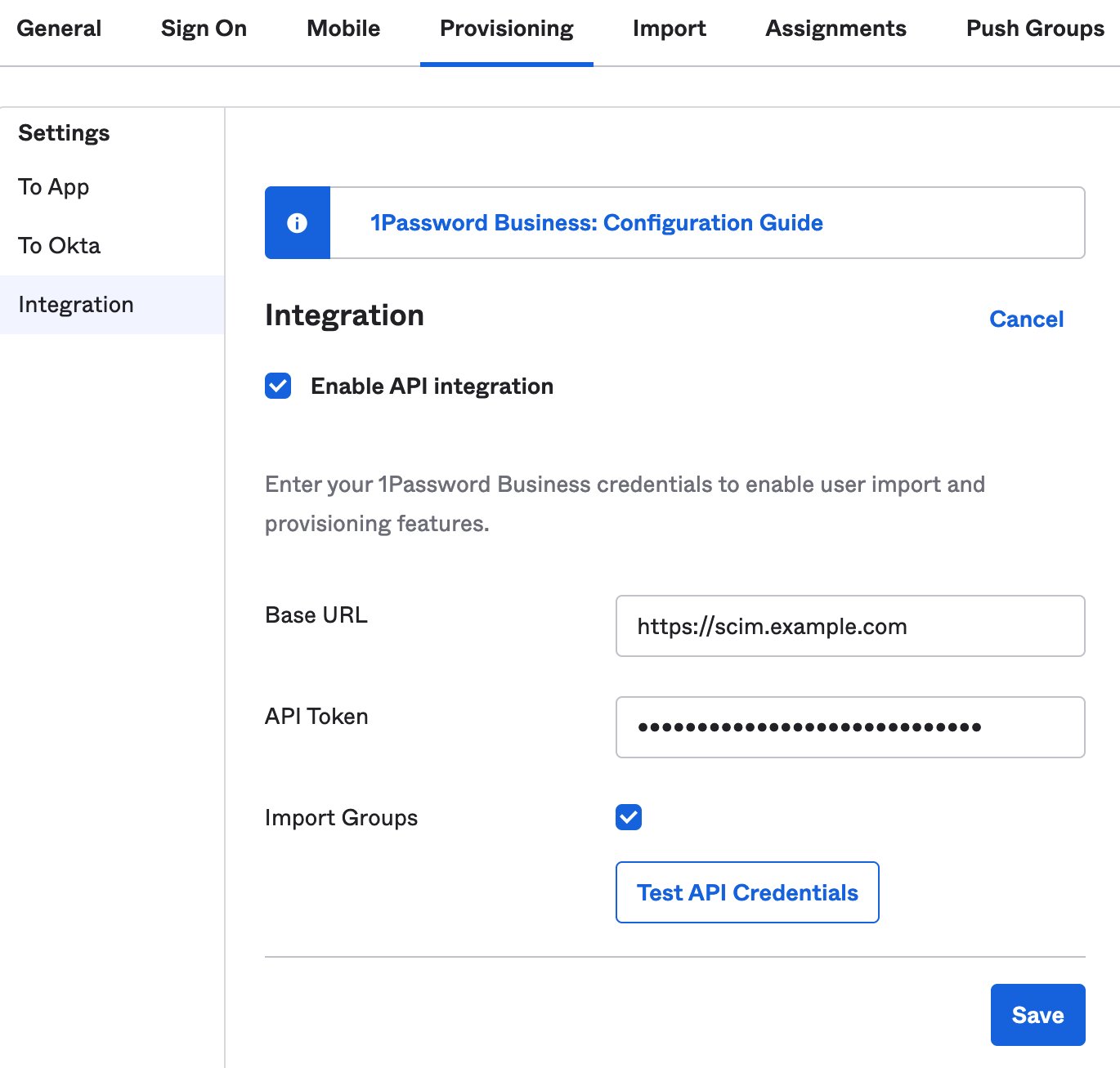Select To Okta in settings sidebar
The image size is (1120, 1068).
pos(60,246)
